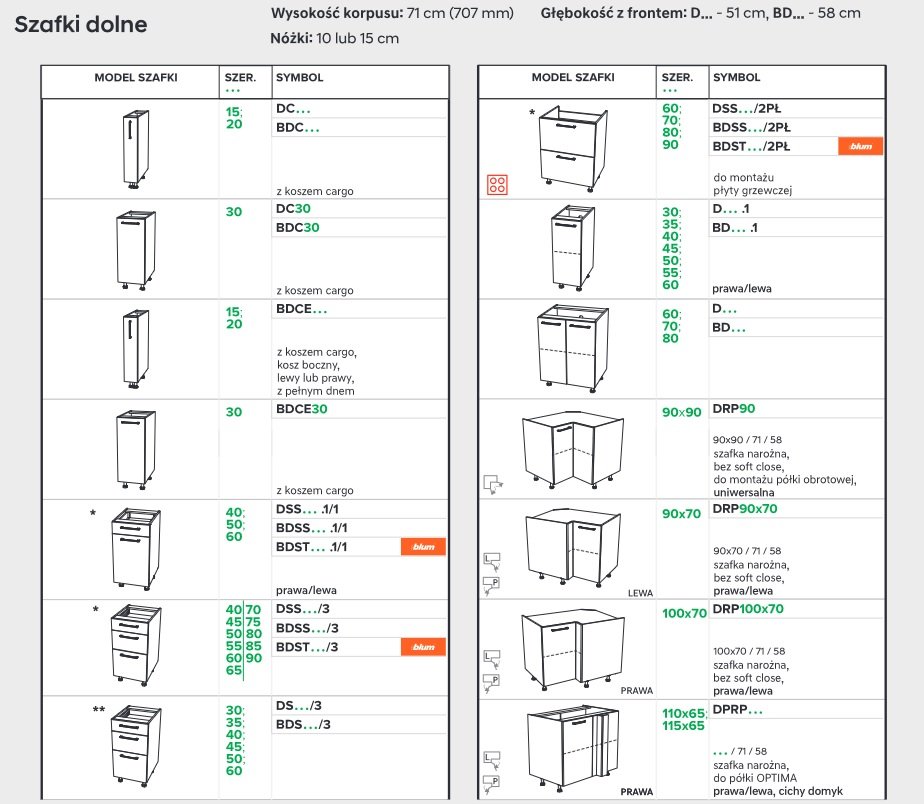
Task: Click the DRP90 corner cabinet drawing
Action: point(566,449)
